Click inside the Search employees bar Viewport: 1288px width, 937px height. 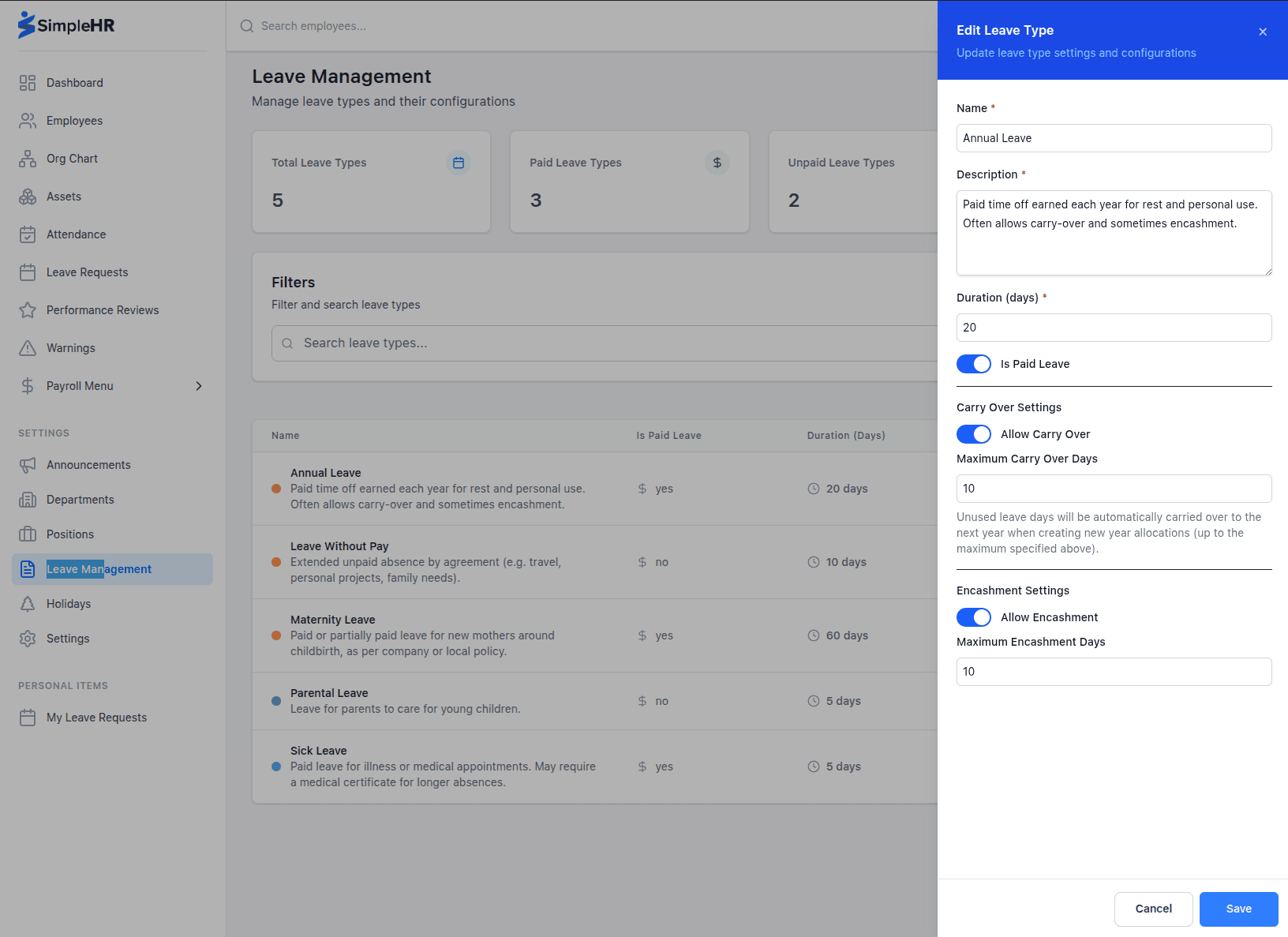coord(474,25)
